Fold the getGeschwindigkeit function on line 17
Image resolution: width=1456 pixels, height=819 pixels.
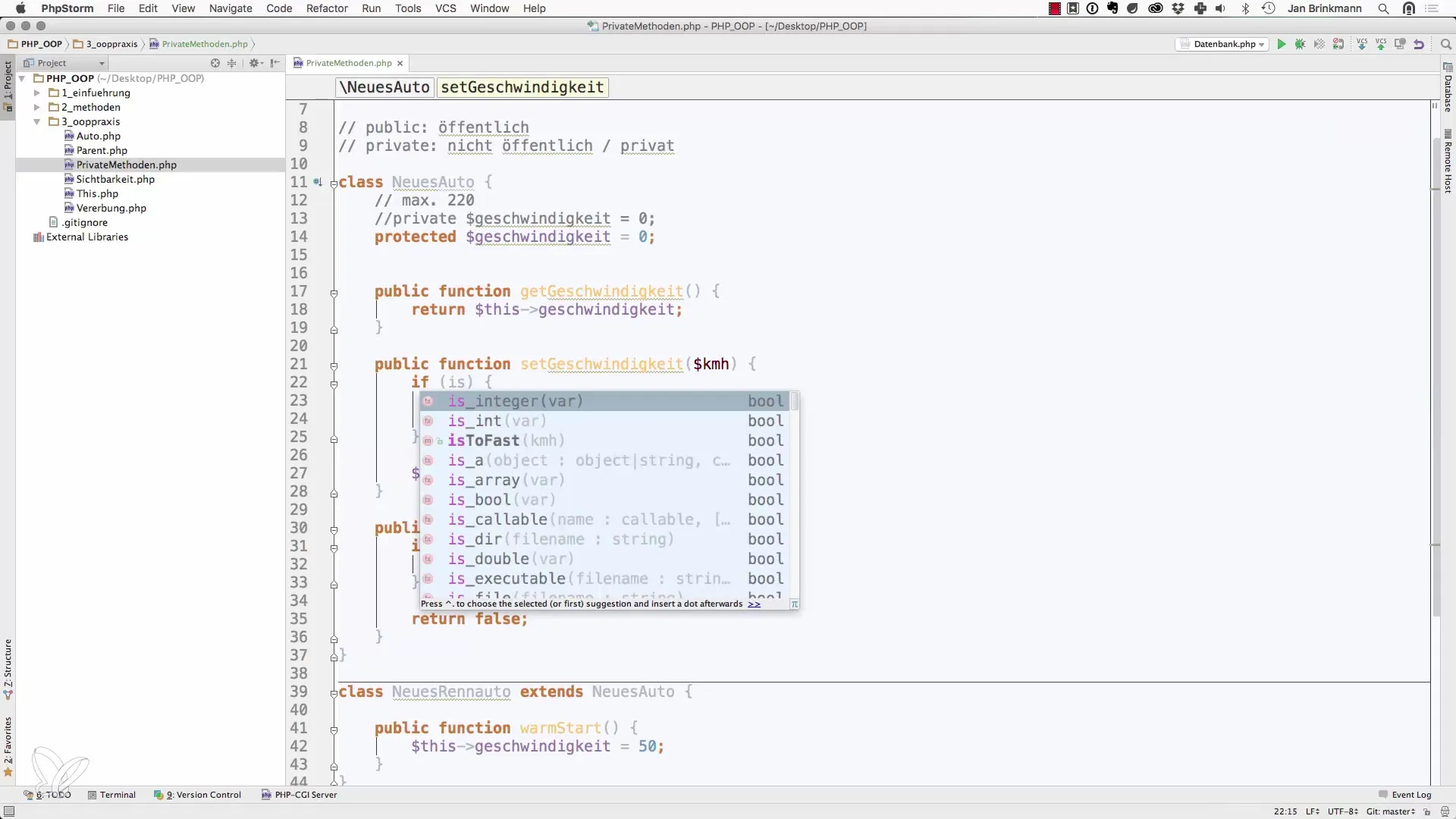334,293
